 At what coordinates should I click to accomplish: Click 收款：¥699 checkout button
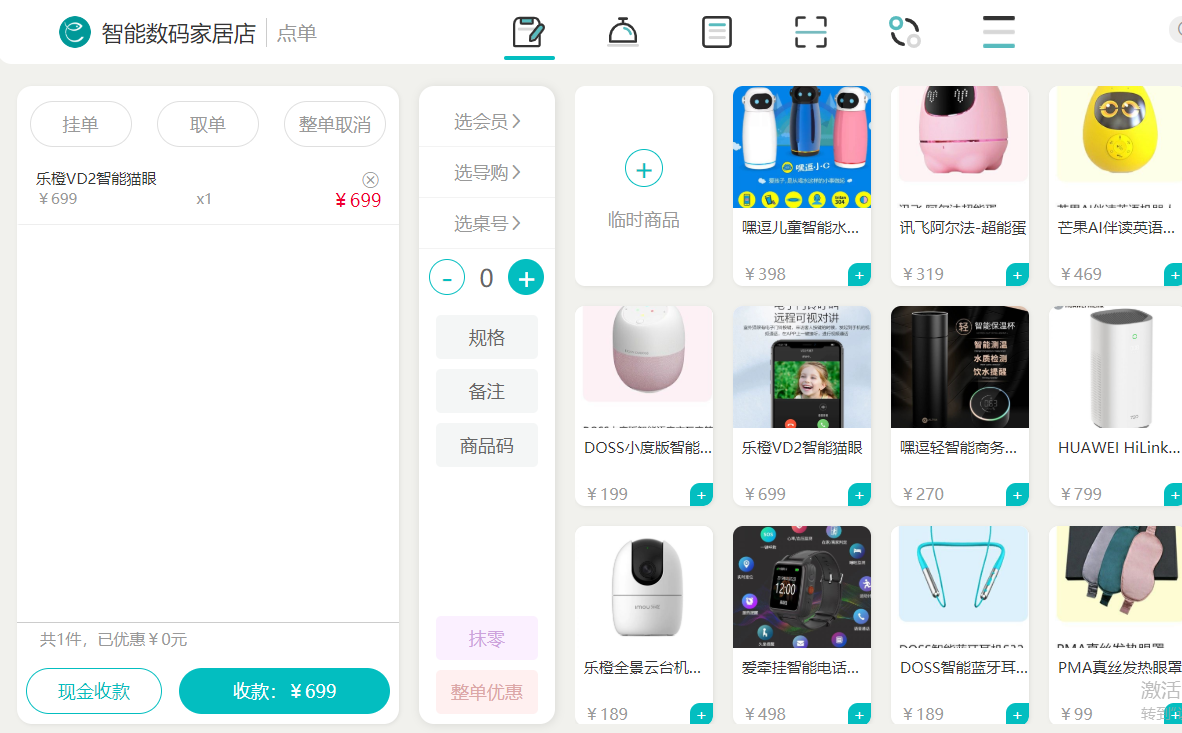284,692
